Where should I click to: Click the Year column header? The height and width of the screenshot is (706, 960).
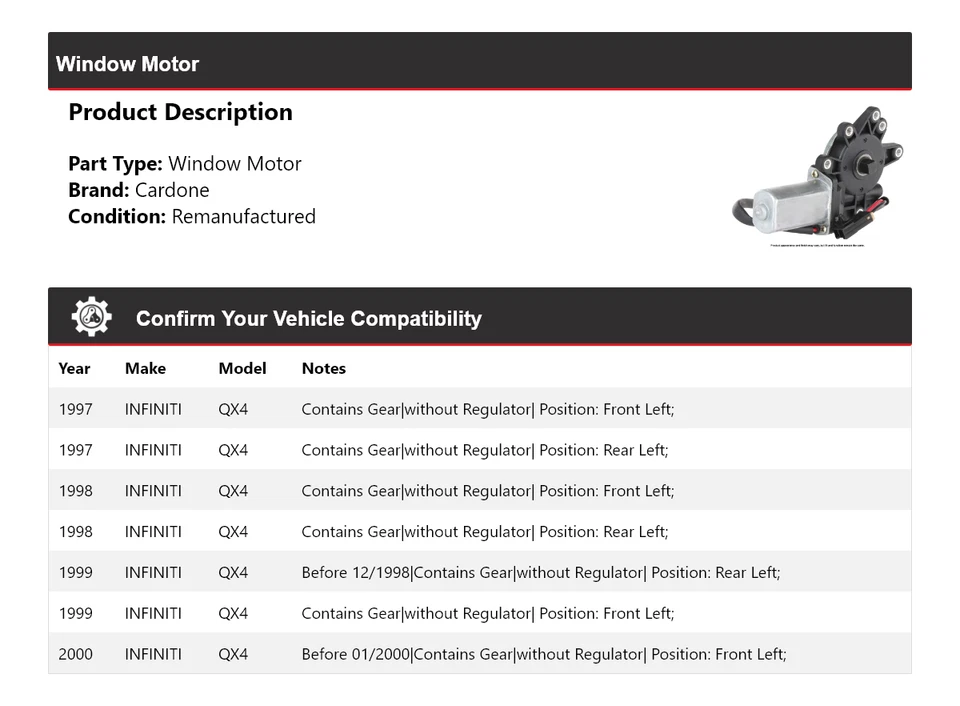[74, 368]
